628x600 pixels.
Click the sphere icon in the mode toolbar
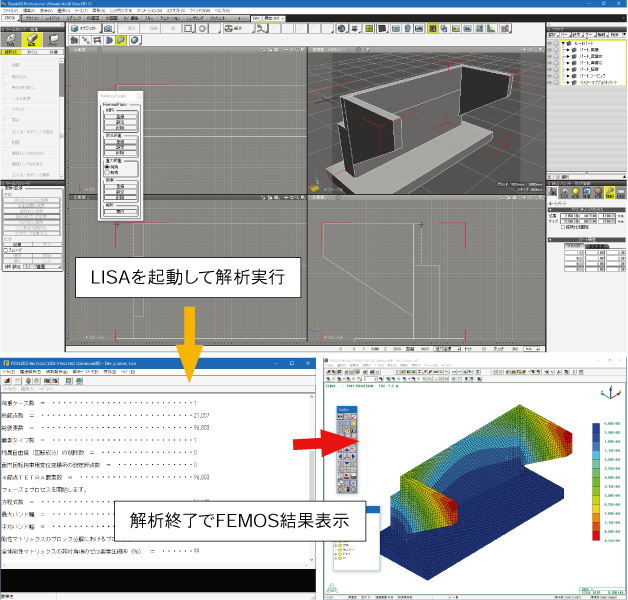[x=134, y=40]
